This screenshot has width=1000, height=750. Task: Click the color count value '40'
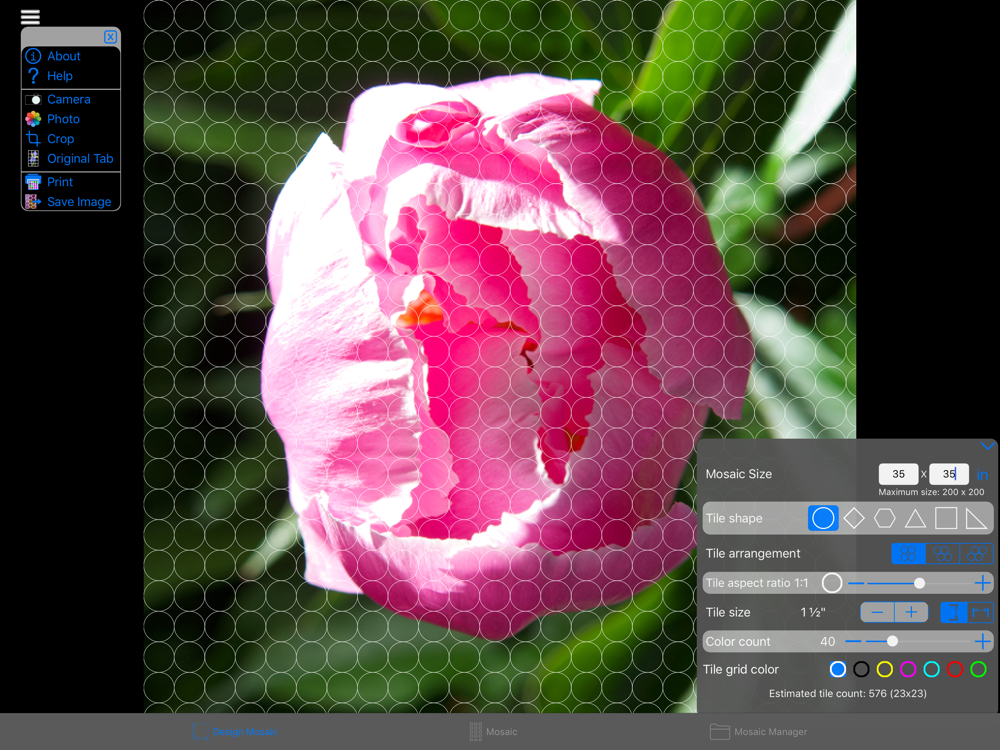tap(827, 642)
